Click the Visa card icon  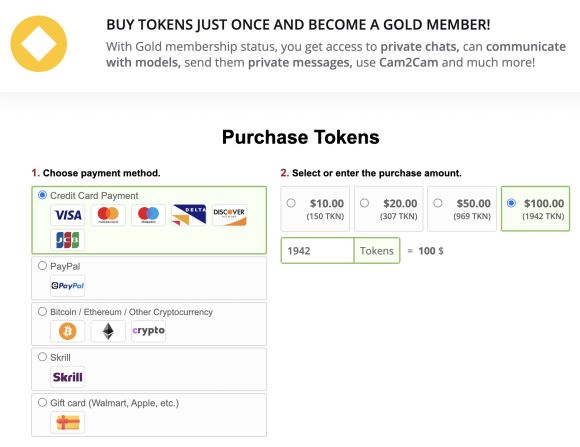point(68,215)
